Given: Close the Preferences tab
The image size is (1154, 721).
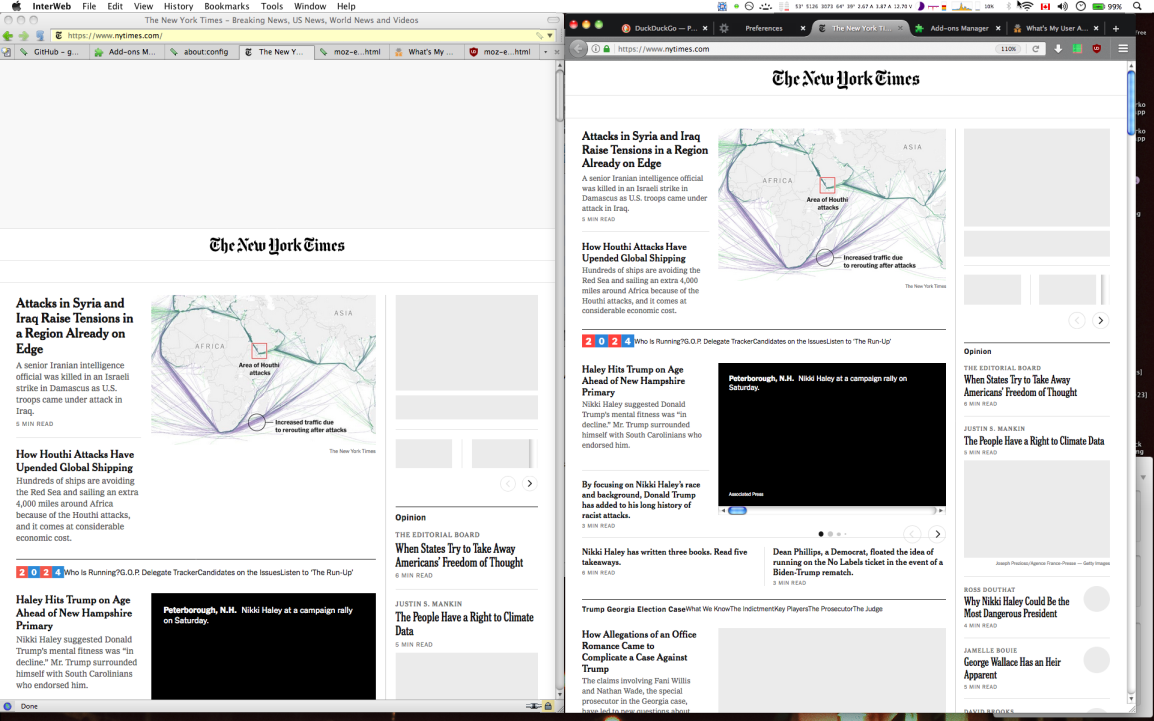Looking at the screenshot, I should [x=803, y=28].
